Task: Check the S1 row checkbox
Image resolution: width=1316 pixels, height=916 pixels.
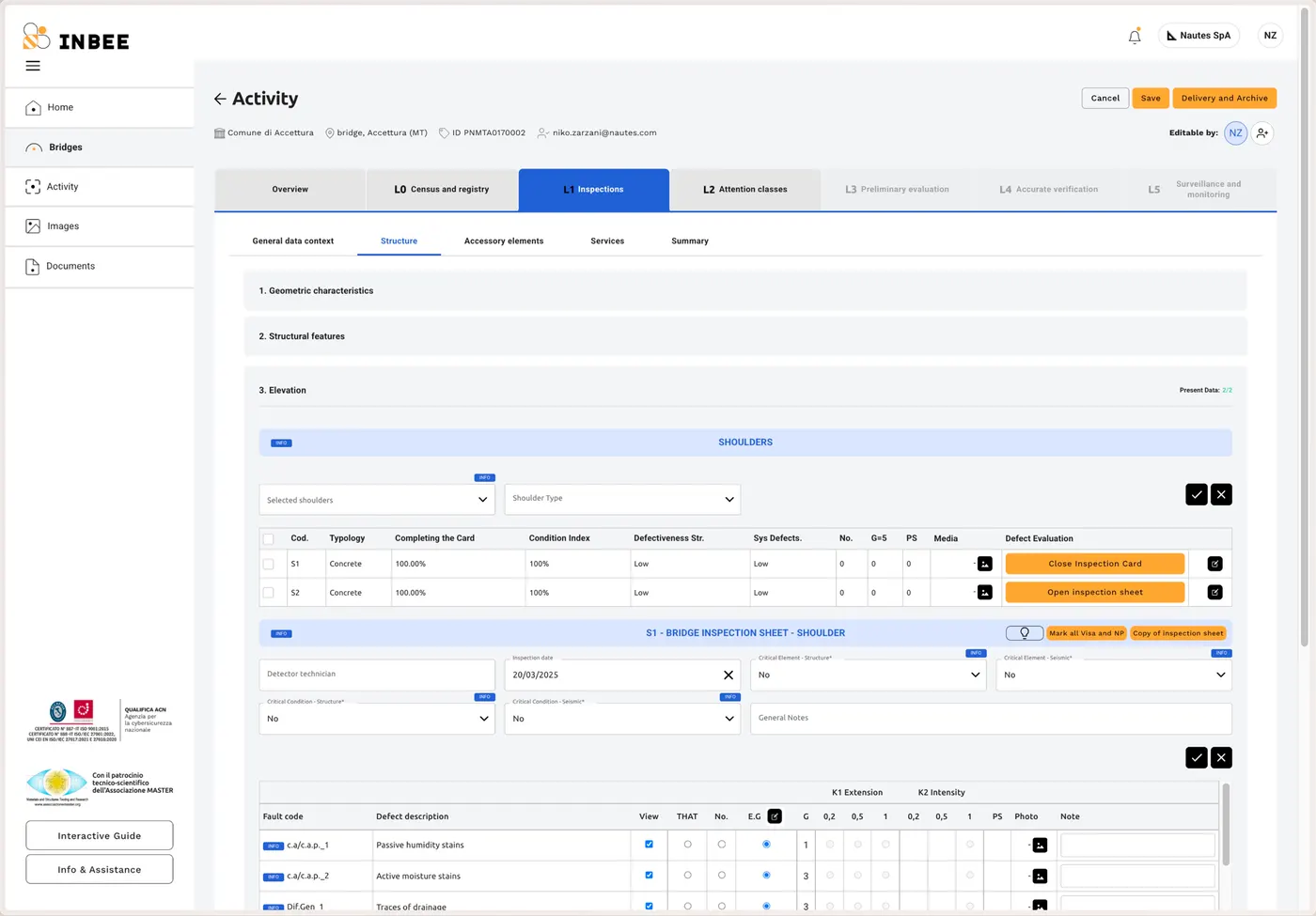Action: coord(269,565)
